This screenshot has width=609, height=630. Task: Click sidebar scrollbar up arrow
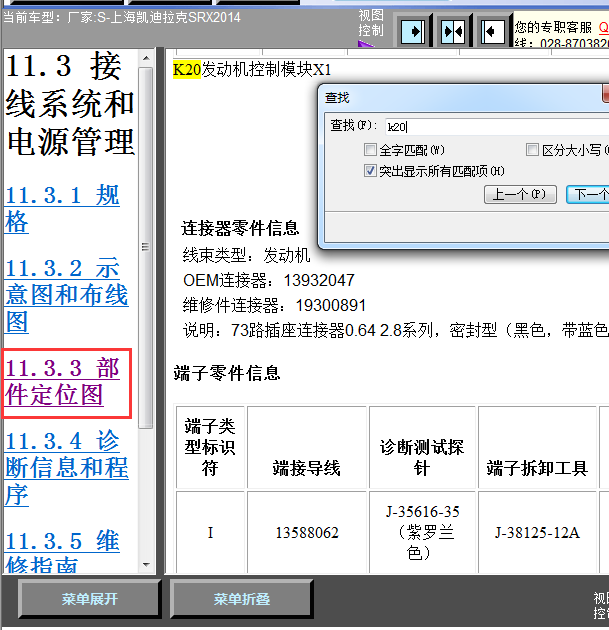146,58
